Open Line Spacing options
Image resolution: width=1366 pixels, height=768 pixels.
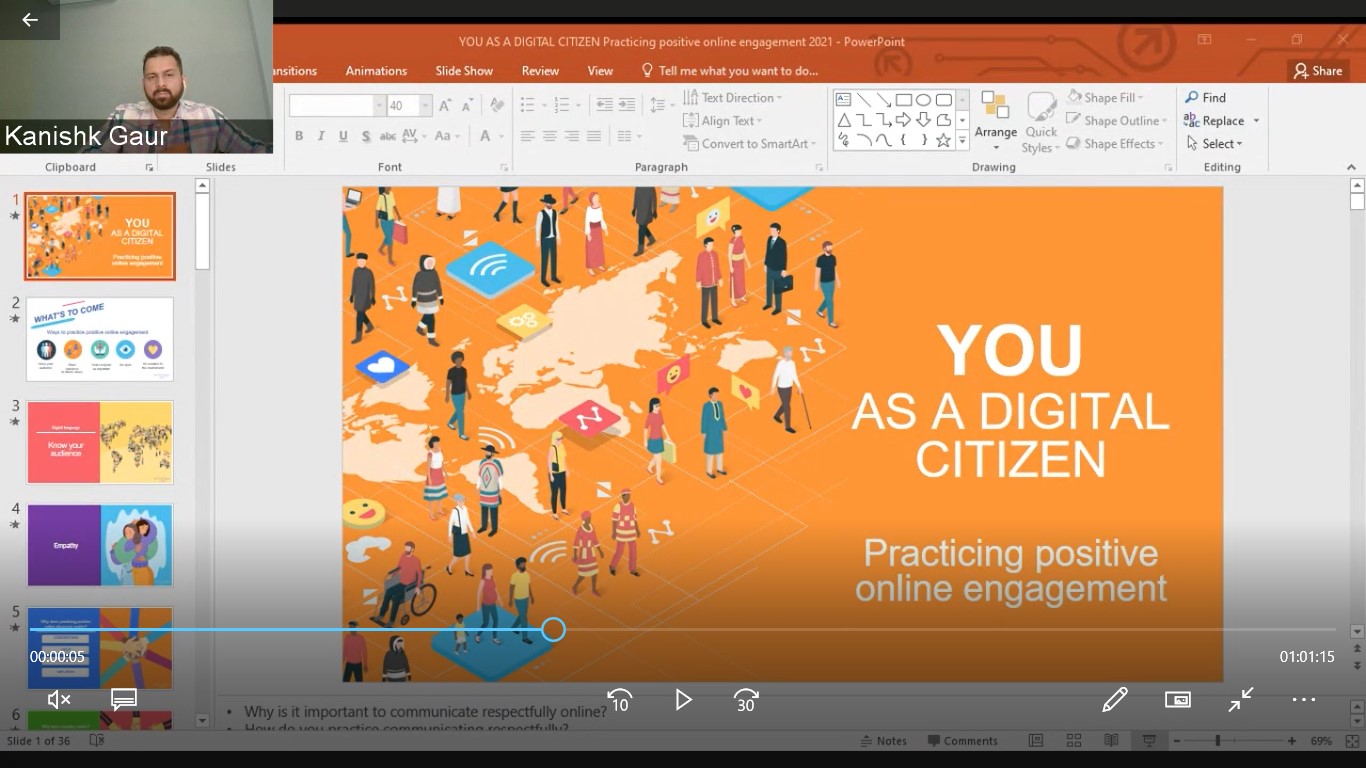[x=660, y=105]
